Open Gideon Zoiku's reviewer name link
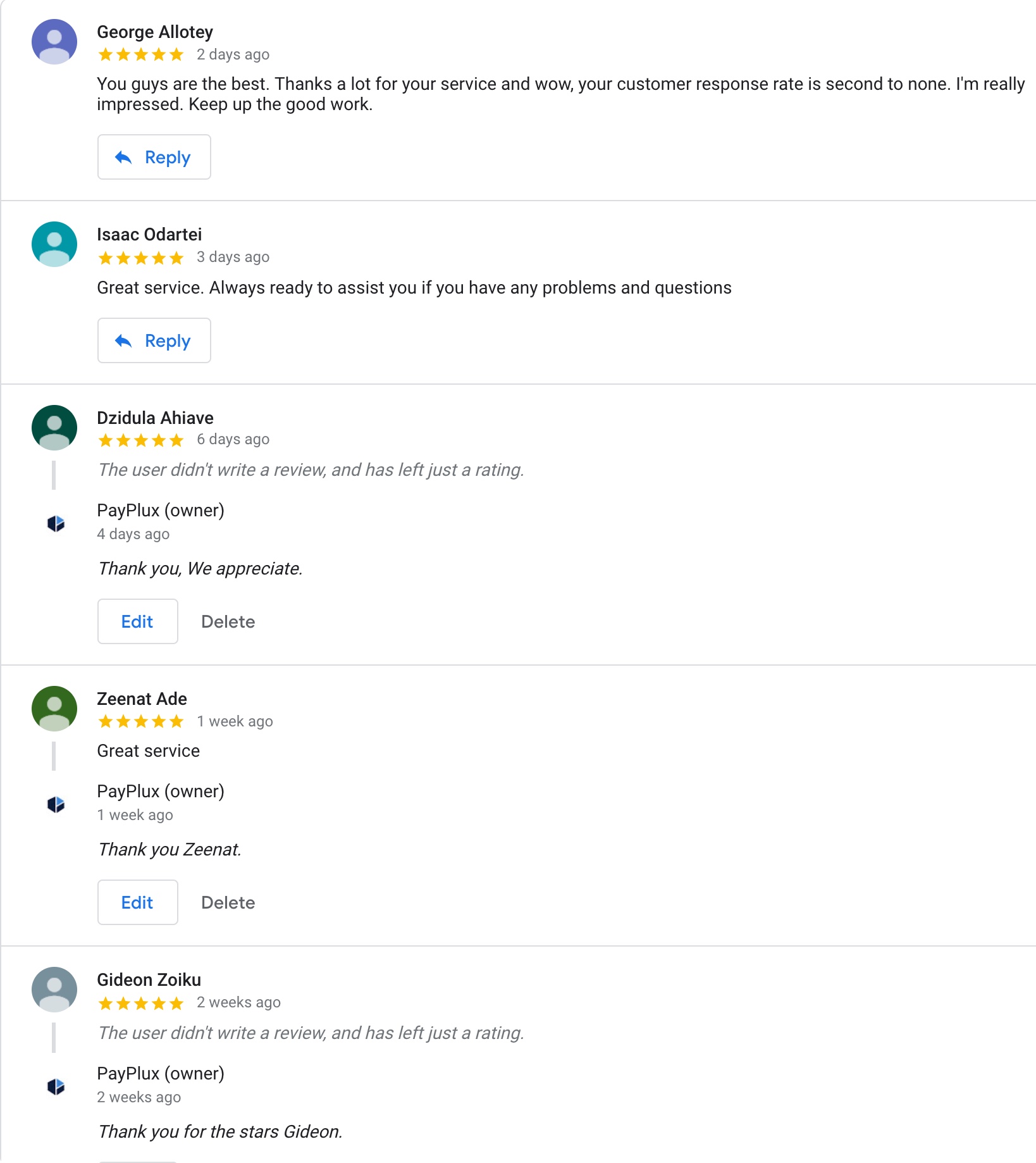Image resolution: width=1036 pixels, height=1163 pixels. point(149,980)
